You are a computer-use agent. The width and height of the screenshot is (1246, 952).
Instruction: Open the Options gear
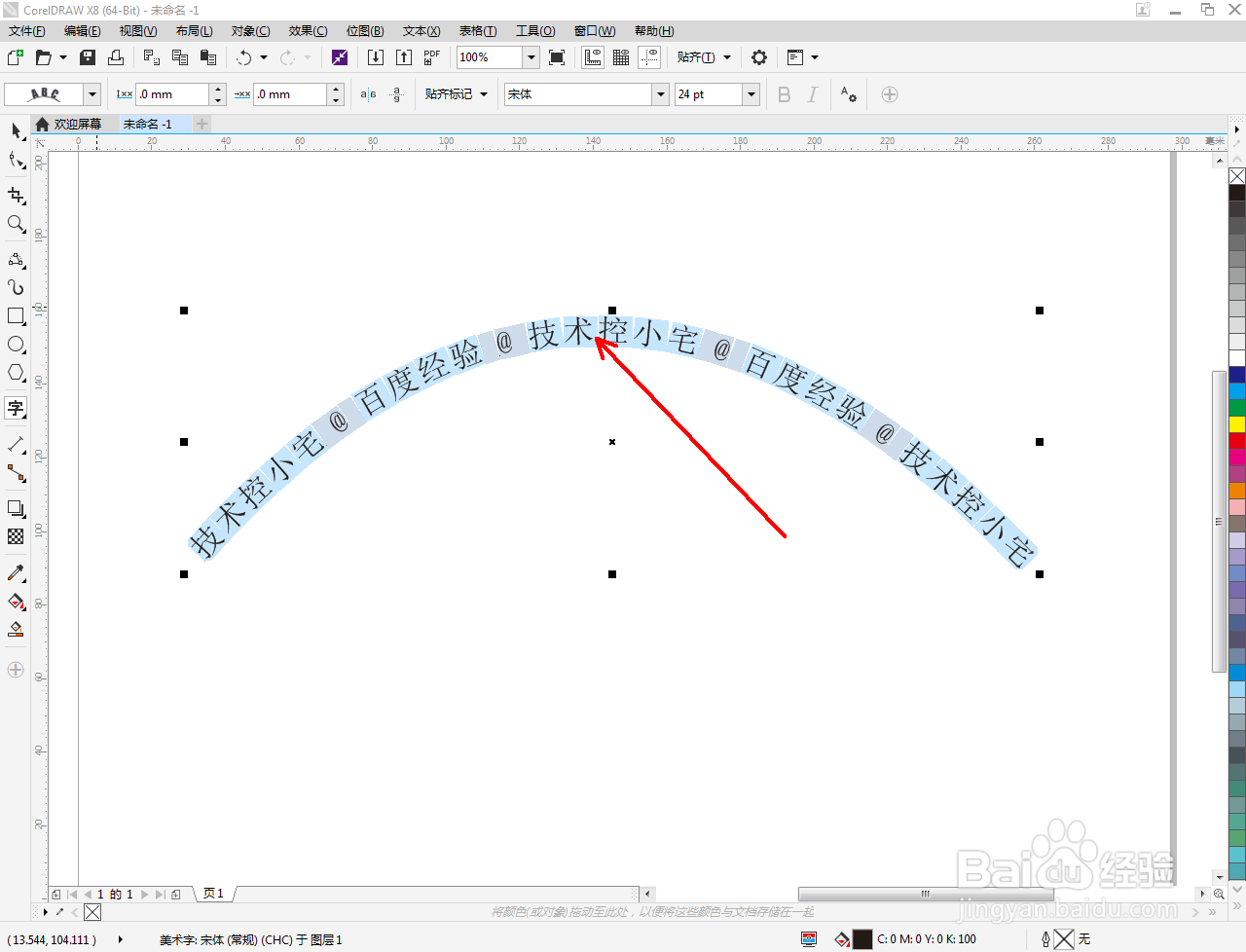click(x=759, y=57)
